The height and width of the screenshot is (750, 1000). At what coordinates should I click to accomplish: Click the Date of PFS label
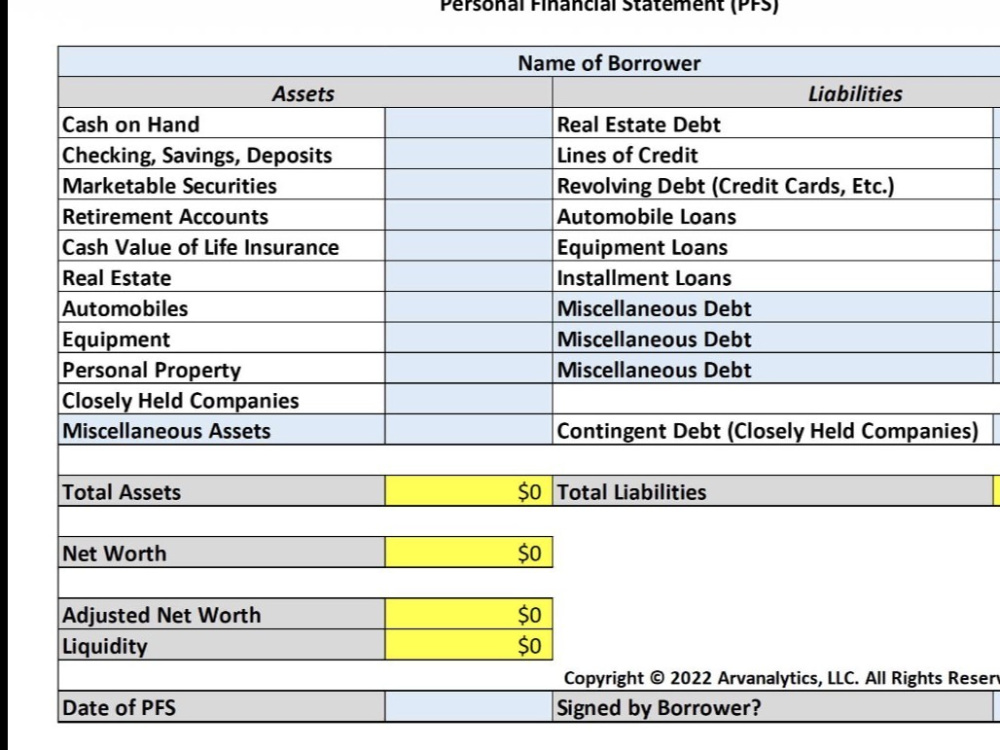point(119,707)
